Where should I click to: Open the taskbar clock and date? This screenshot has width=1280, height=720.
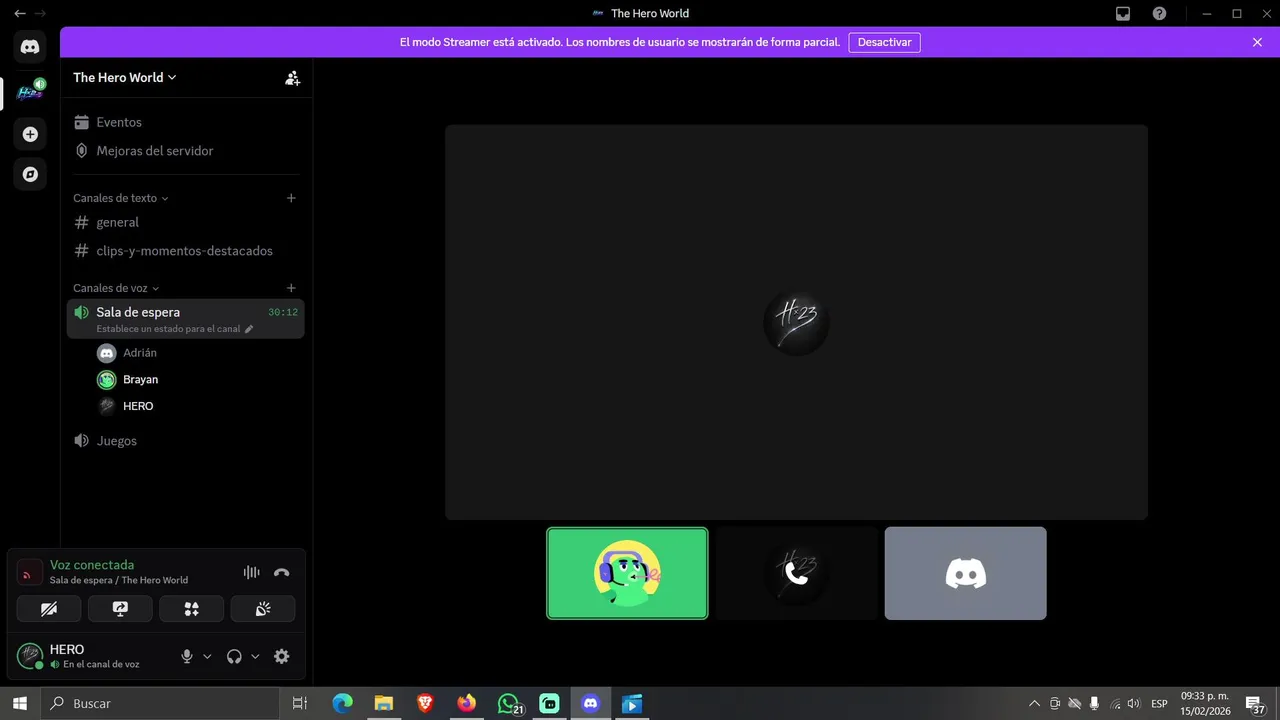coord(1205,703)
